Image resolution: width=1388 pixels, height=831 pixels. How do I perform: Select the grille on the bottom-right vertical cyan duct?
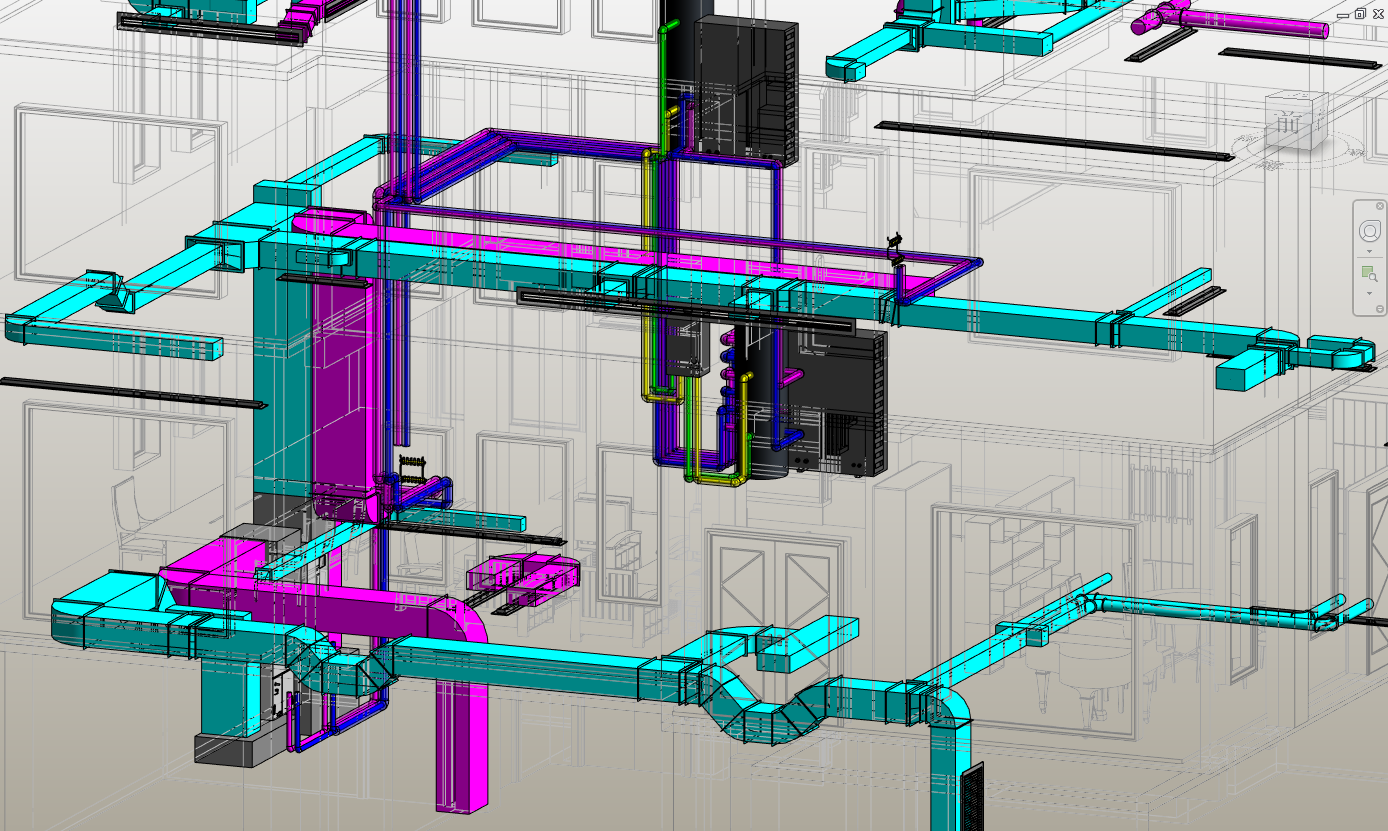coord(971,795)
